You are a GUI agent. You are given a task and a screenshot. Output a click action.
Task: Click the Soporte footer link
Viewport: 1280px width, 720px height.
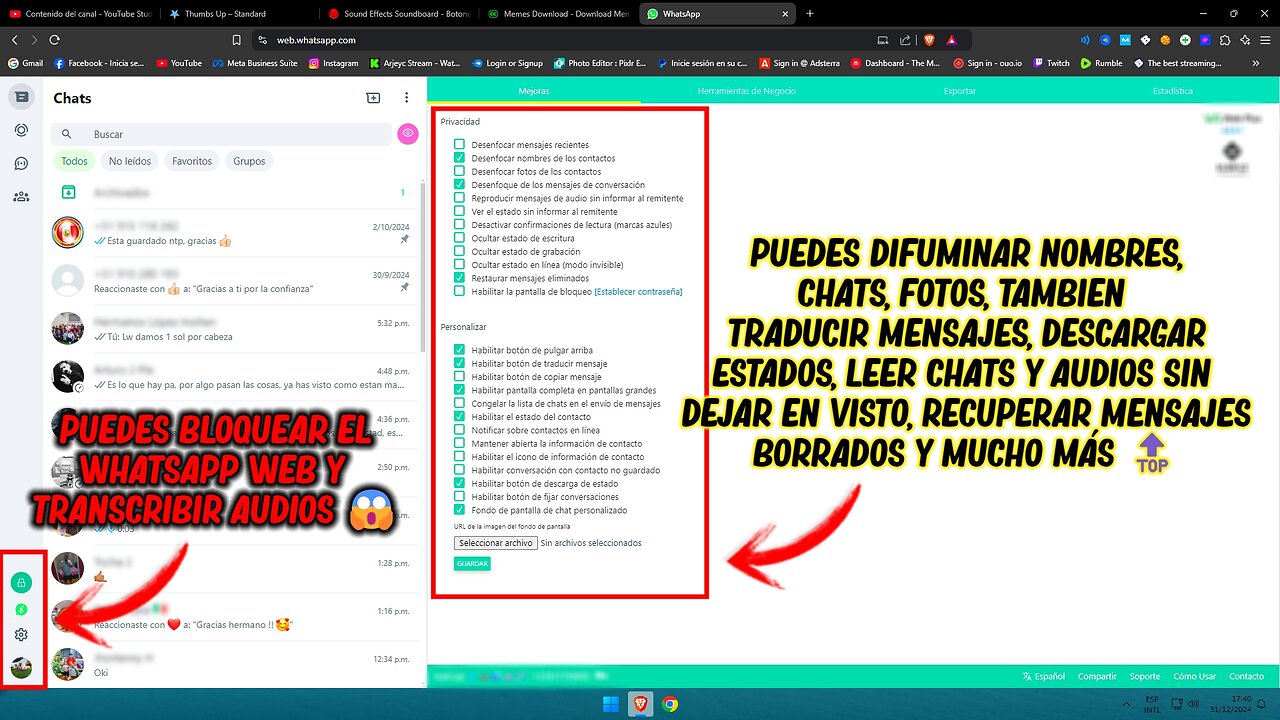click(x=1145, y=677)
